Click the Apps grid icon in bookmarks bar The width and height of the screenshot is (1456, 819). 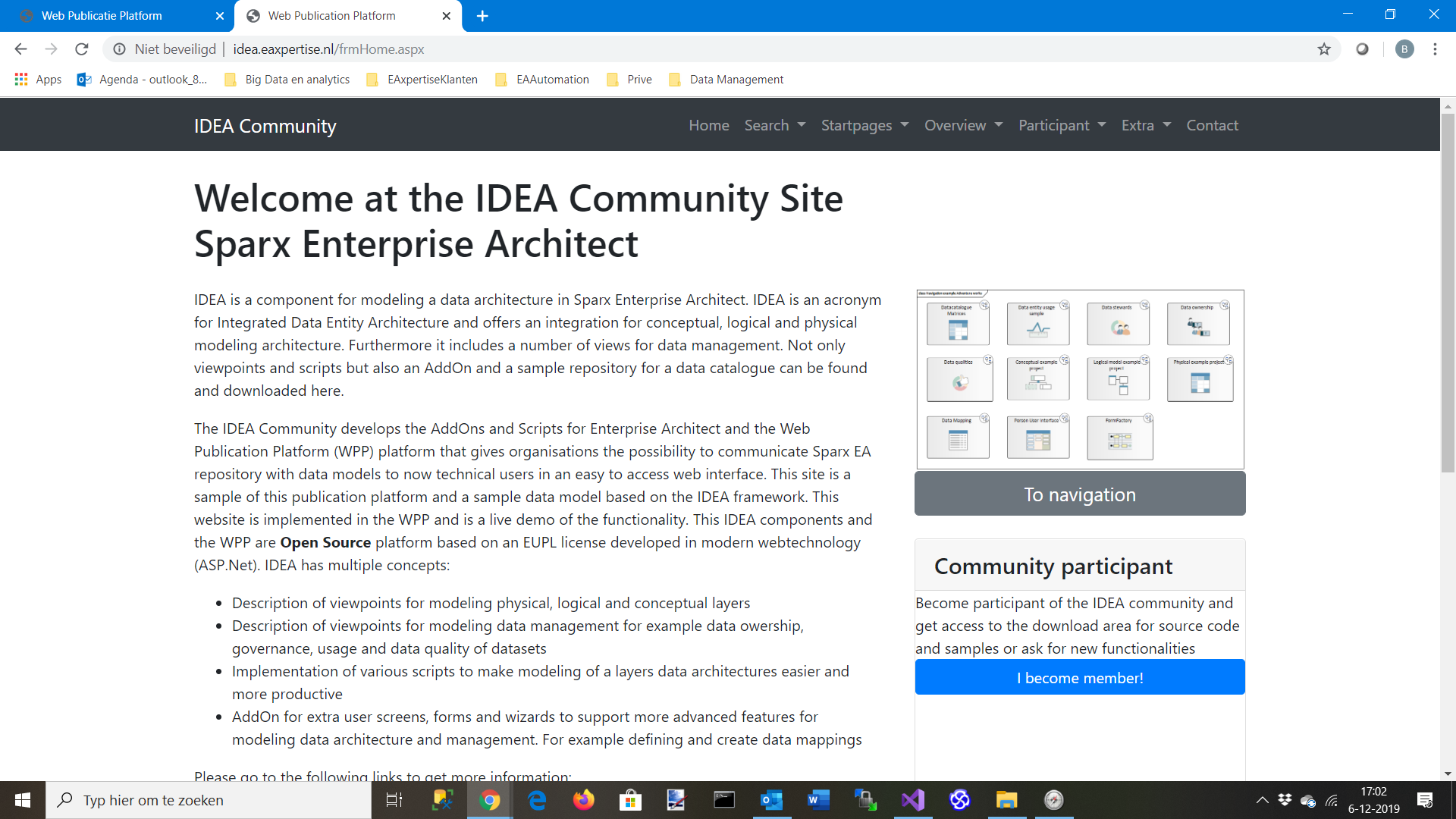coord(21,80)
